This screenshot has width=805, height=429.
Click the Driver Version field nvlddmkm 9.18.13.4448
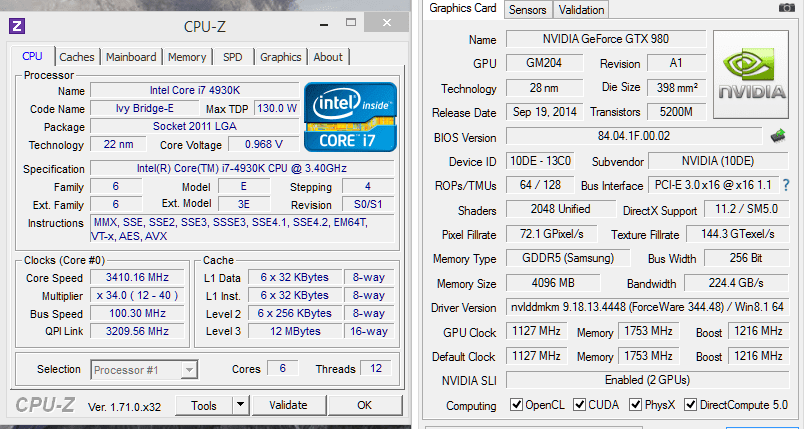647,307
